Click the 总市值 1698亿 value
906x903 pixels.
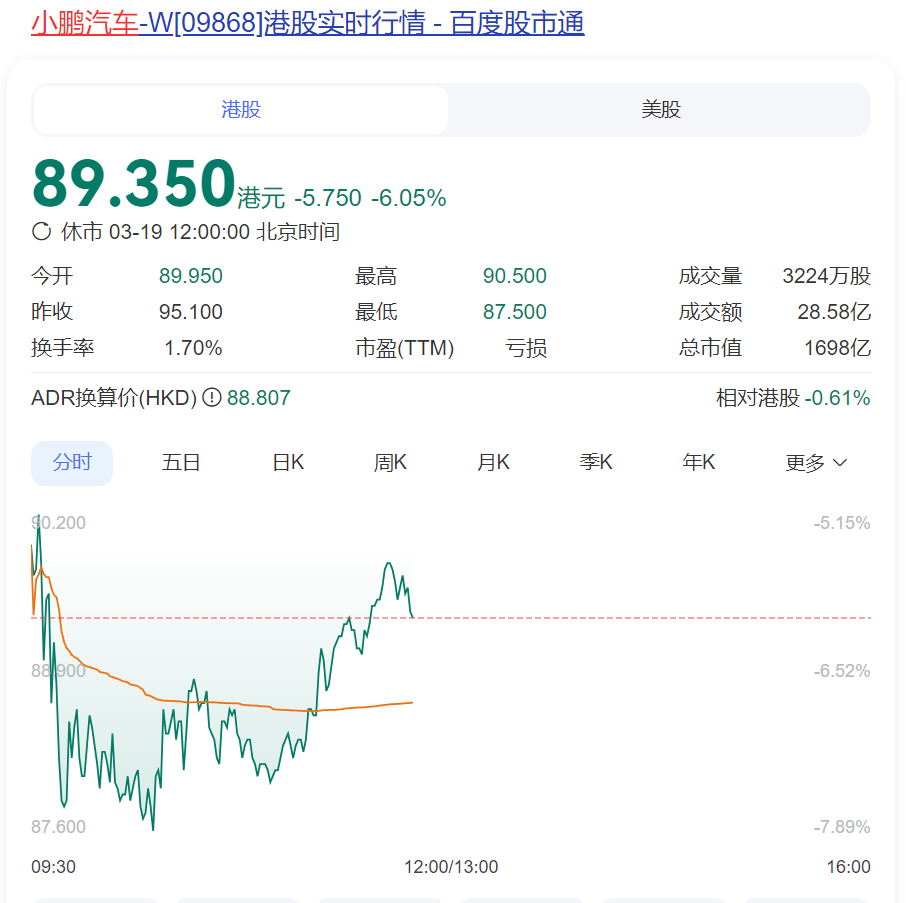tap(837, 348)
